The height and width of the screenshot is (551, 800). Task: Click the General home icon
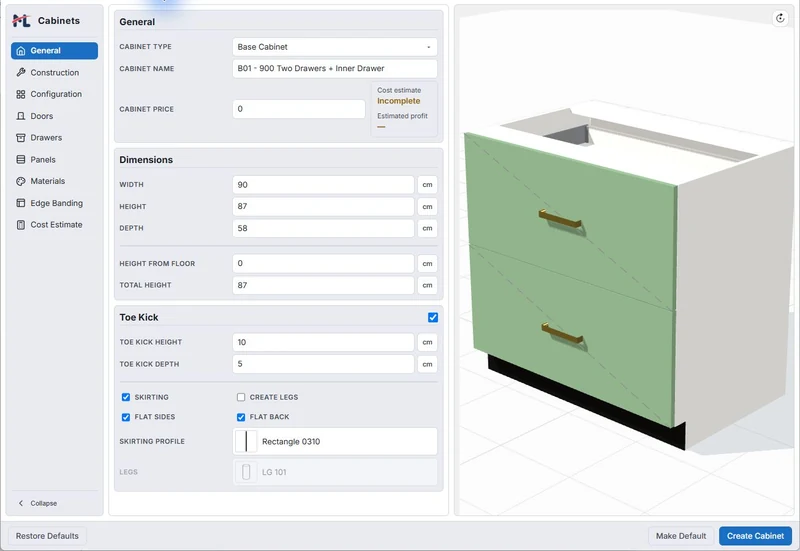(21, 51)
